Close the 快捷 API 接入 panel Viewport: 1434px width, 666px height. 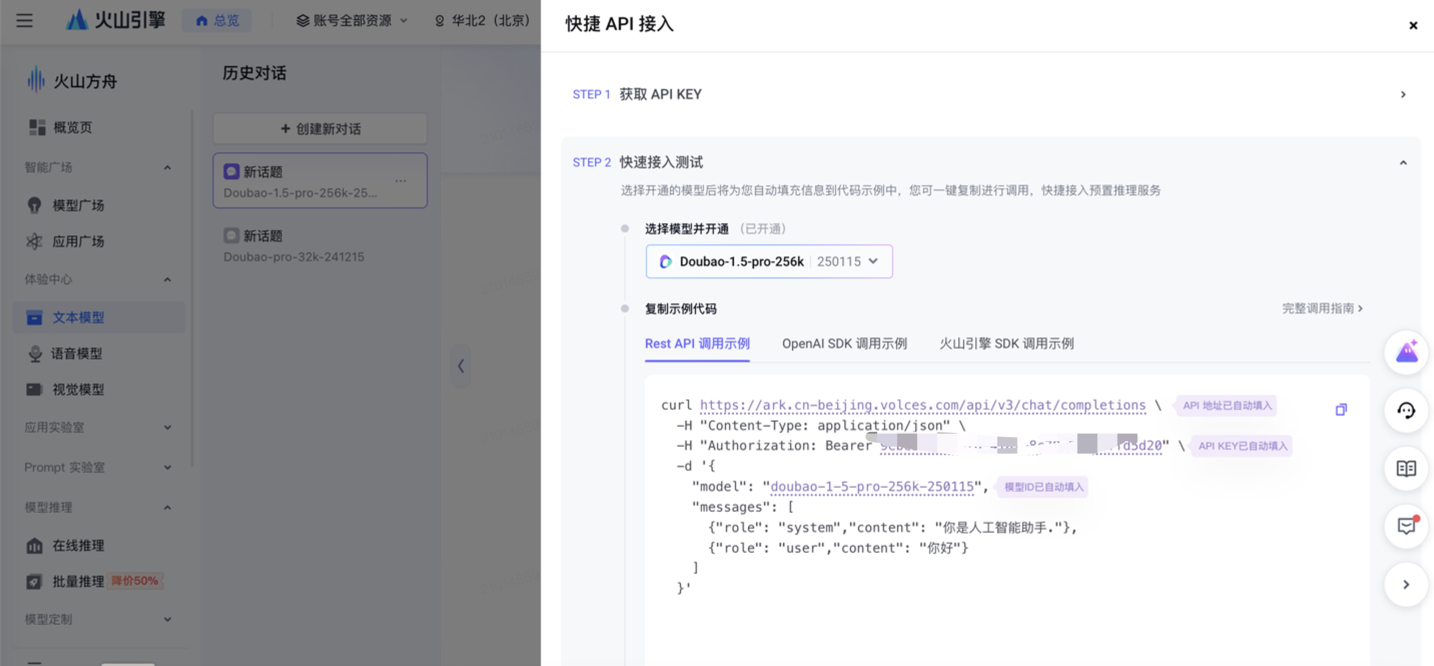[1413, 25]
